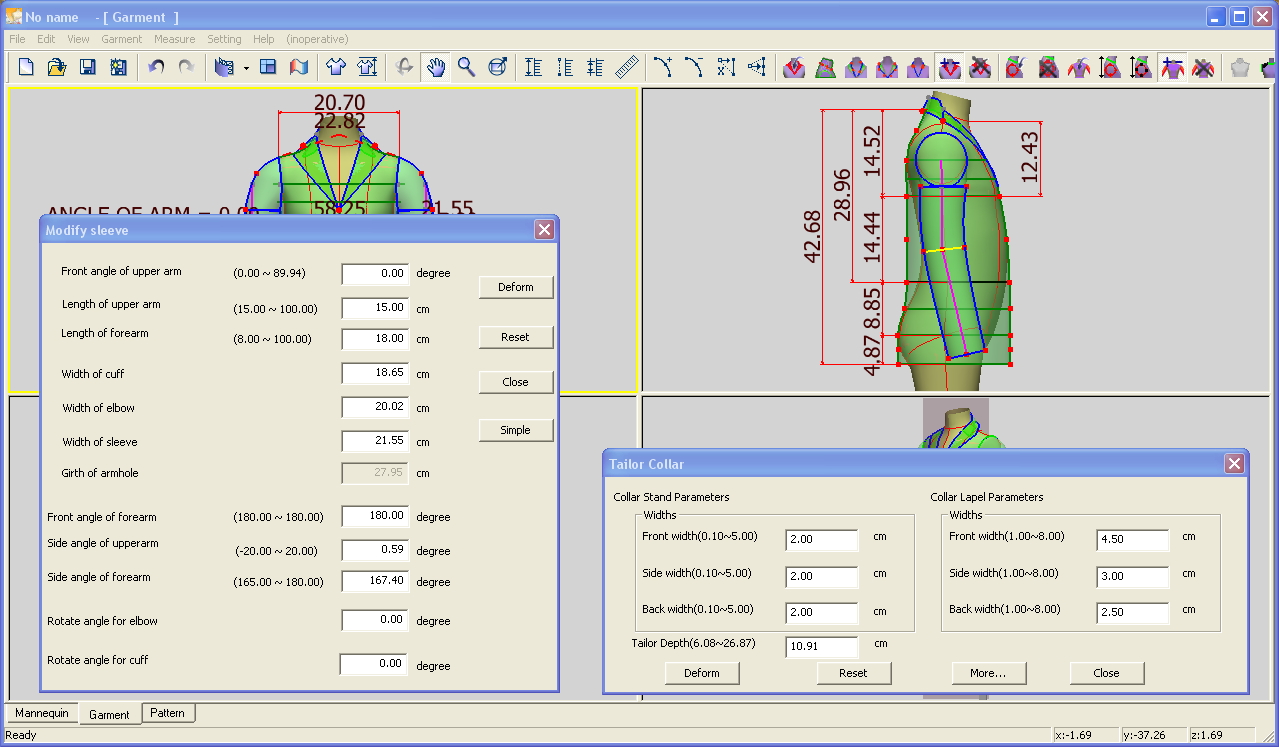Click the Simple button in sleeve dialog
1279x747 pixels.
[x=515, y=430]
